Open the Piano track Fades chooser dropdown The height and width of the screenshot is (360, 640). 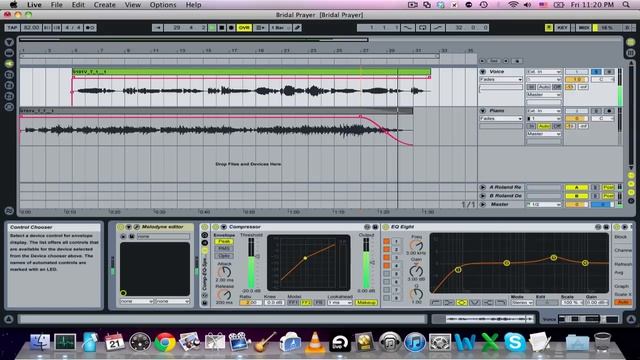click(x=501, y=118)
